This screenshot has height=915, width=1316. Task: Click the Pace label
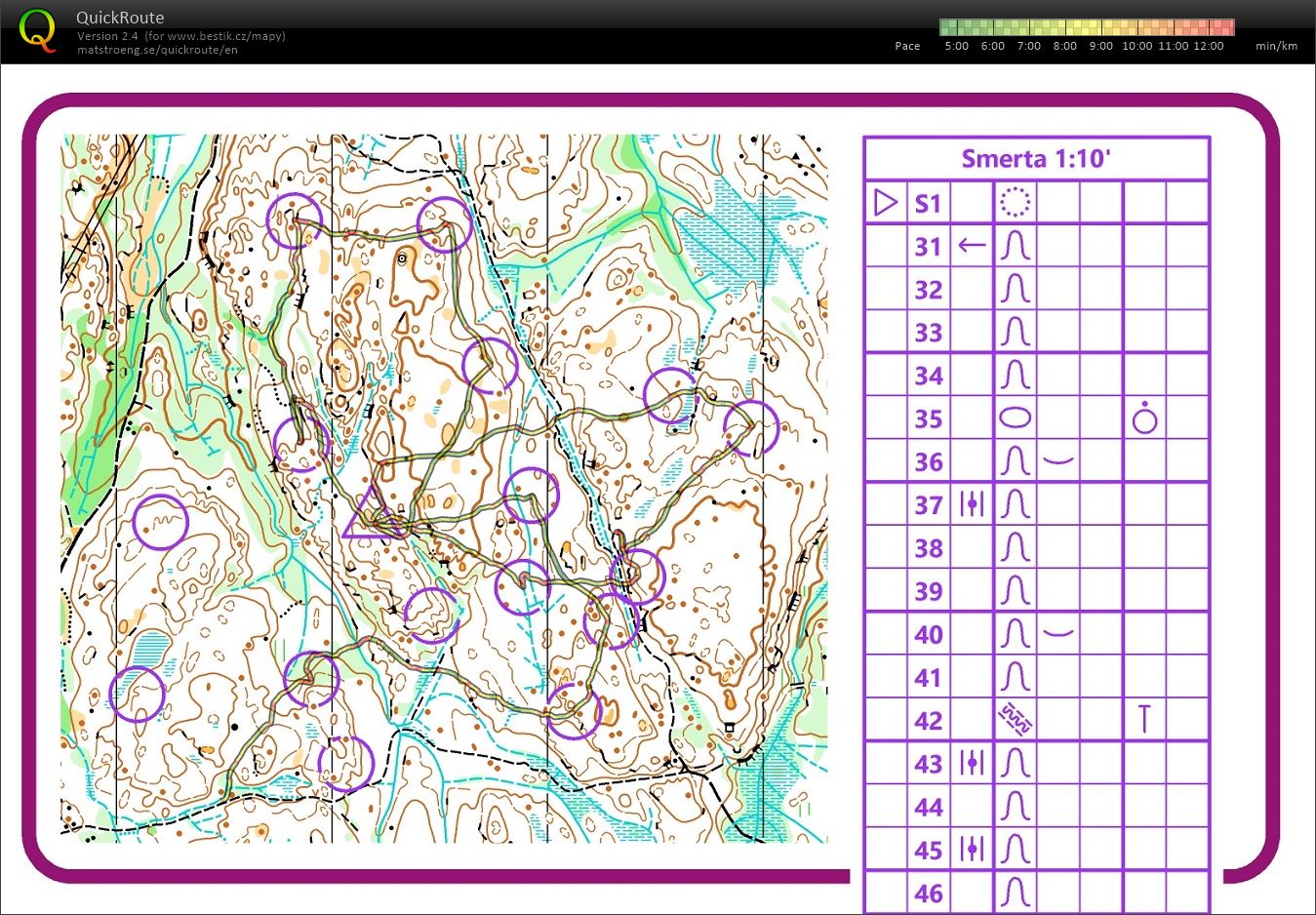point(907,46)
